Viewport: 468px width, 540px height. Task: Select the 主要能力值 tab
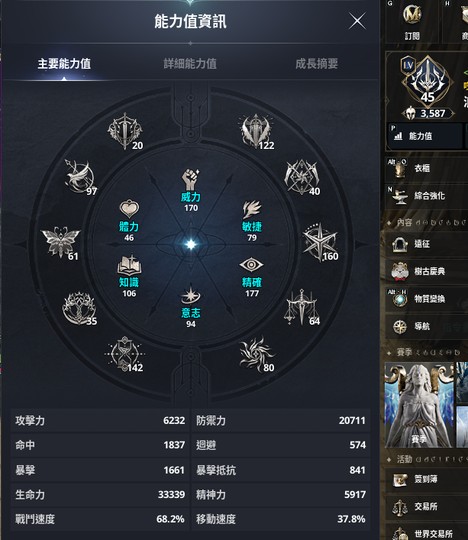64,64
